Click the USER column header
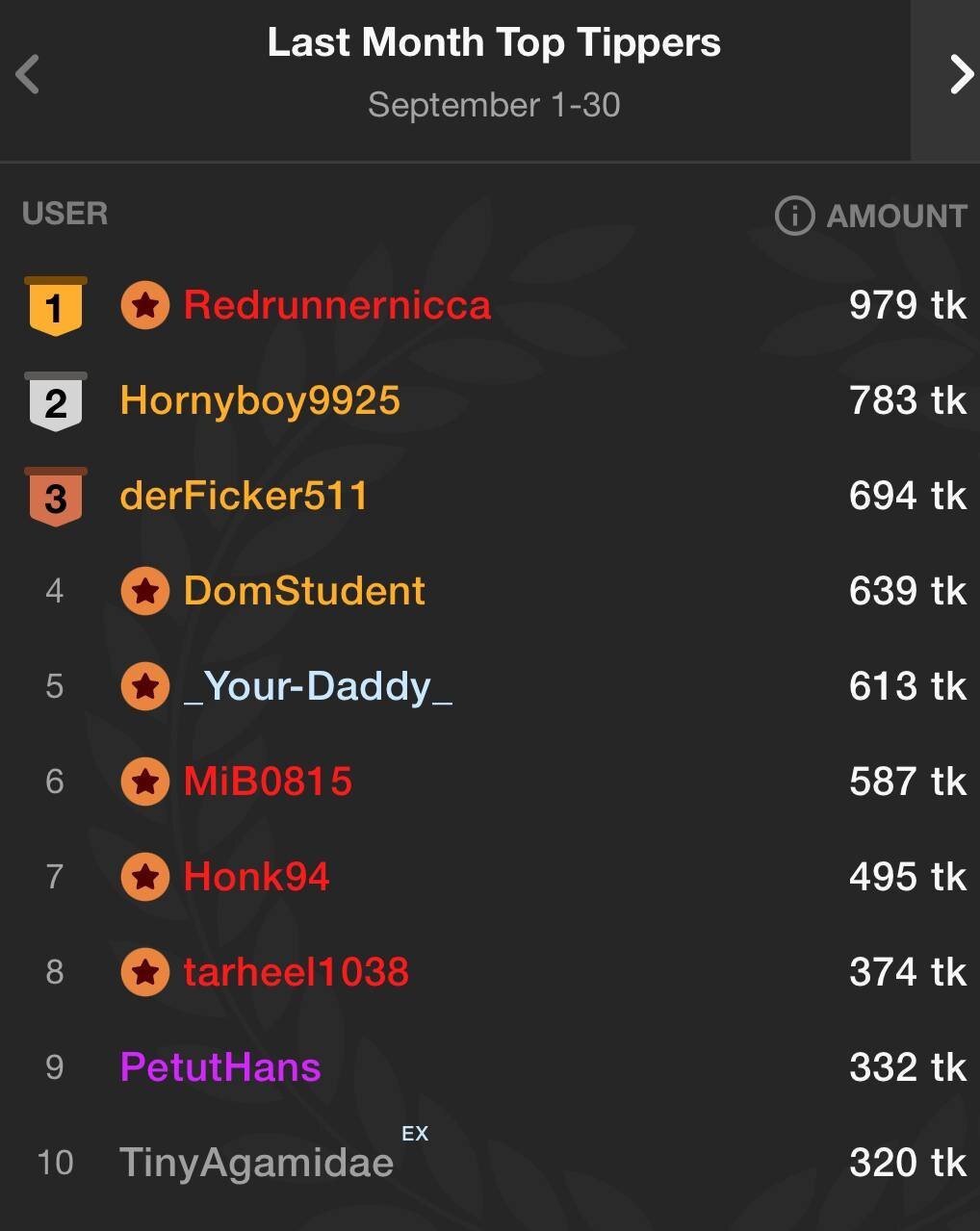The height and width of the screenshot is (1231, 980). tap(64, 214)
